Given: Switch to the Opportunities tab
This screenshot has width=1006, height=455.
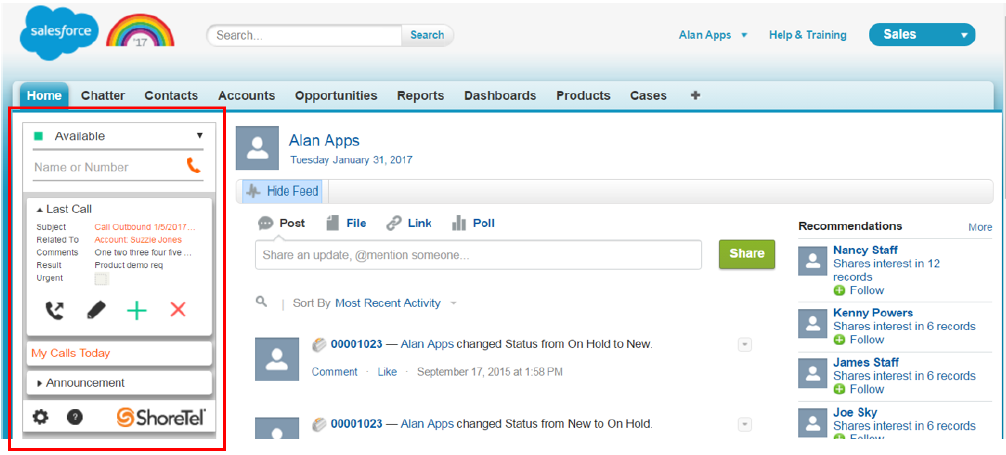Looking at the screenshot, I should [x=336, y=96].
